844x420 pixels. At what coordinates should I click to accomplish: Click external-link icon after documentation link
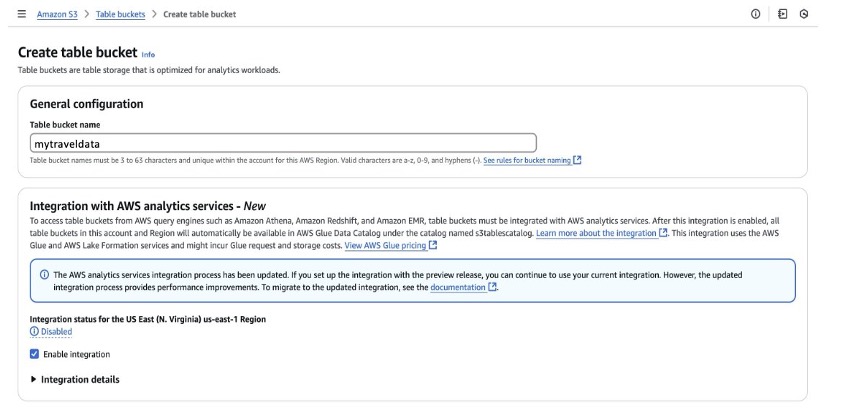[492, 287]
